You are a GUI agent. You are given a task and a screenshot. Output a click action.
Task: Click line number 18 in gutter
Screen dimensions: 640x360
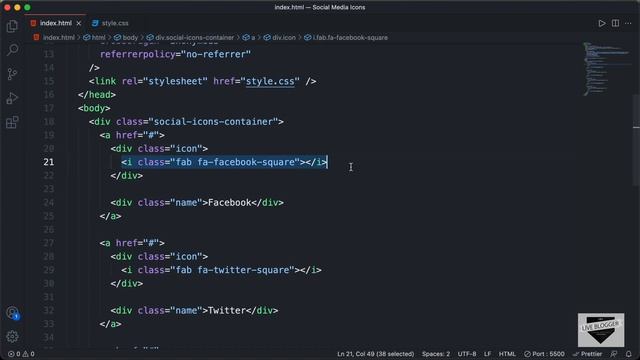[49, 122]
